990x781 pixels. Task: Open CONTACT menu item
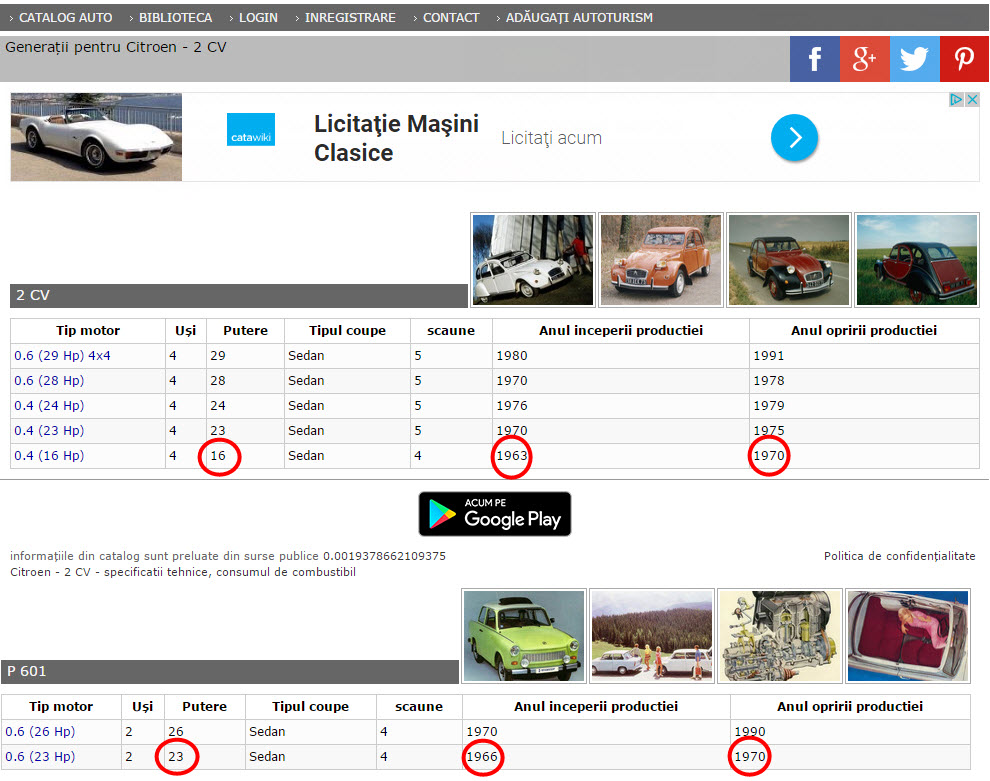pyautogui.click(x=451, y=18)
